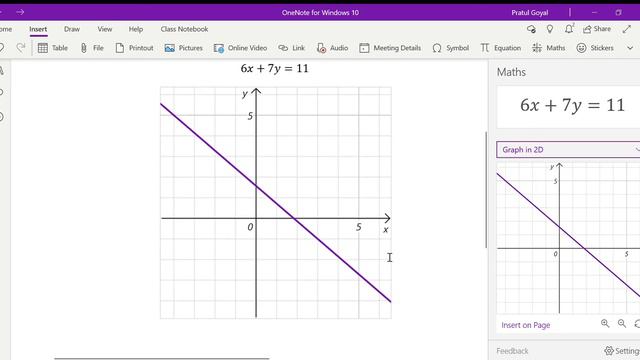Select the equation in the Maths pane
Image resolution: width=640 pixels, height=360 pixels.
[x=572, y=105]
